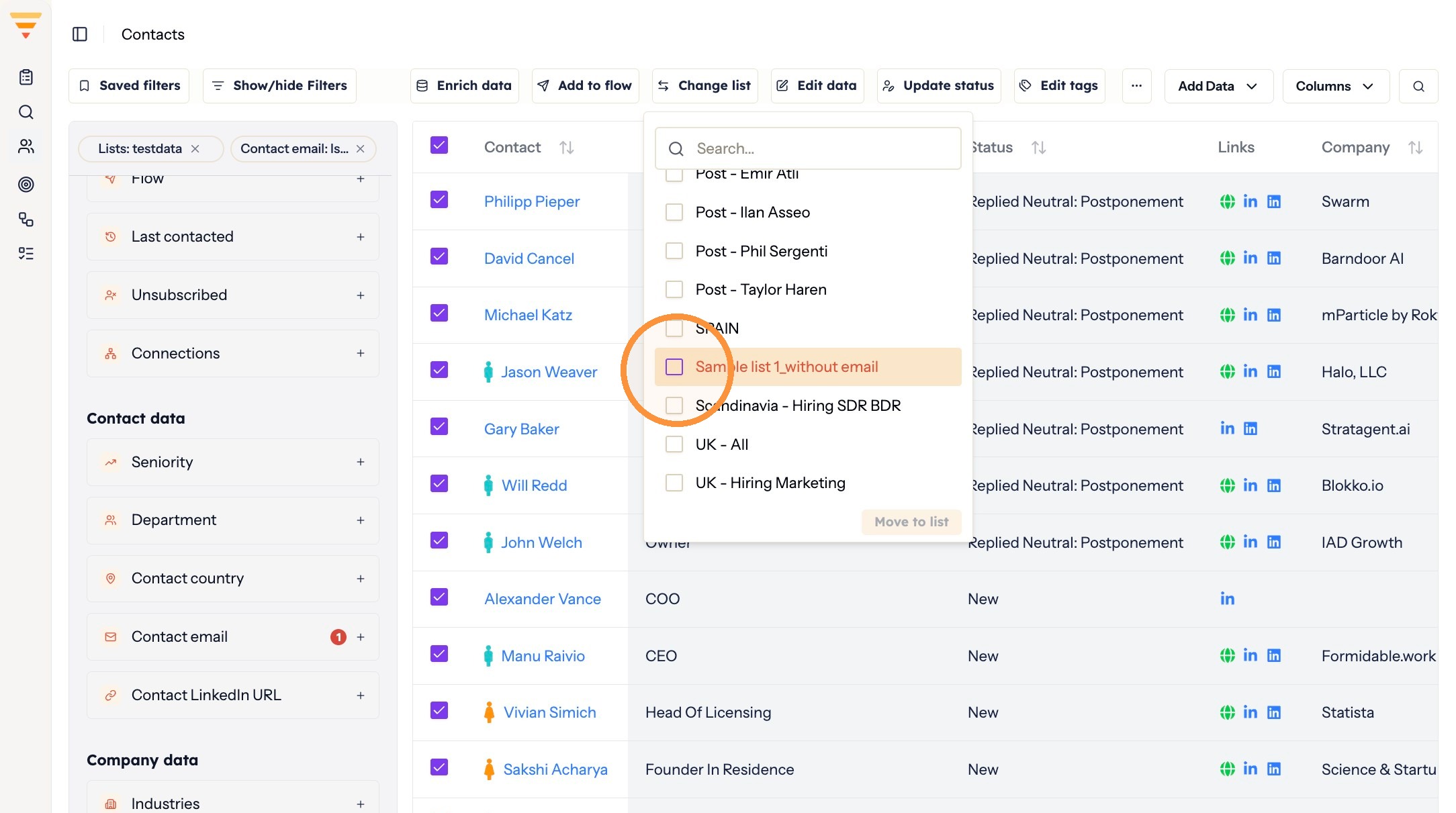The image size is (1456, 813).
Task: Open the clipboard tasks icon in sidebar
Action: coord(26,77)
